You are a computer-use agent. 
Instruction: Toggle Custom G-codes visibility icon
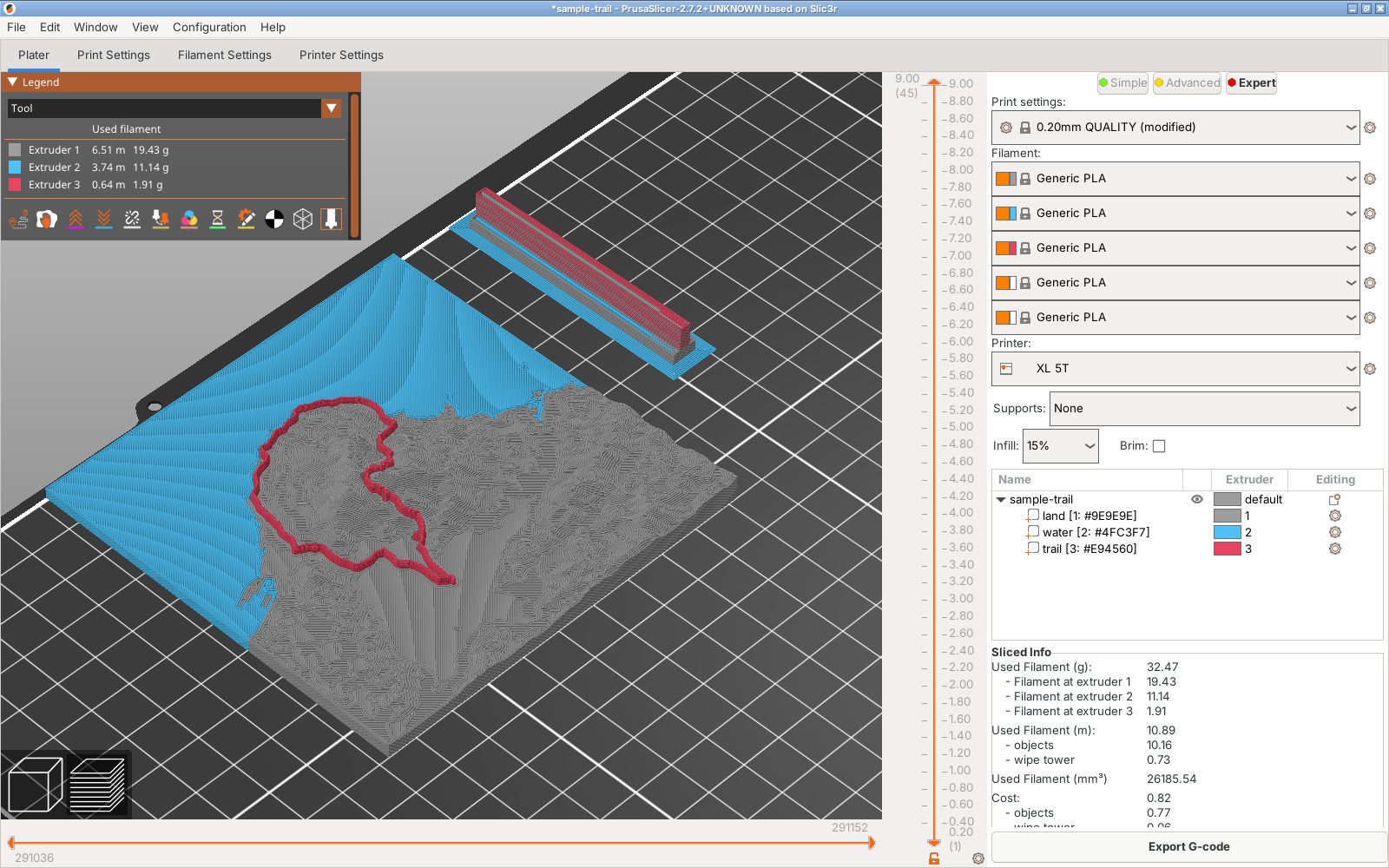point(246,219)
